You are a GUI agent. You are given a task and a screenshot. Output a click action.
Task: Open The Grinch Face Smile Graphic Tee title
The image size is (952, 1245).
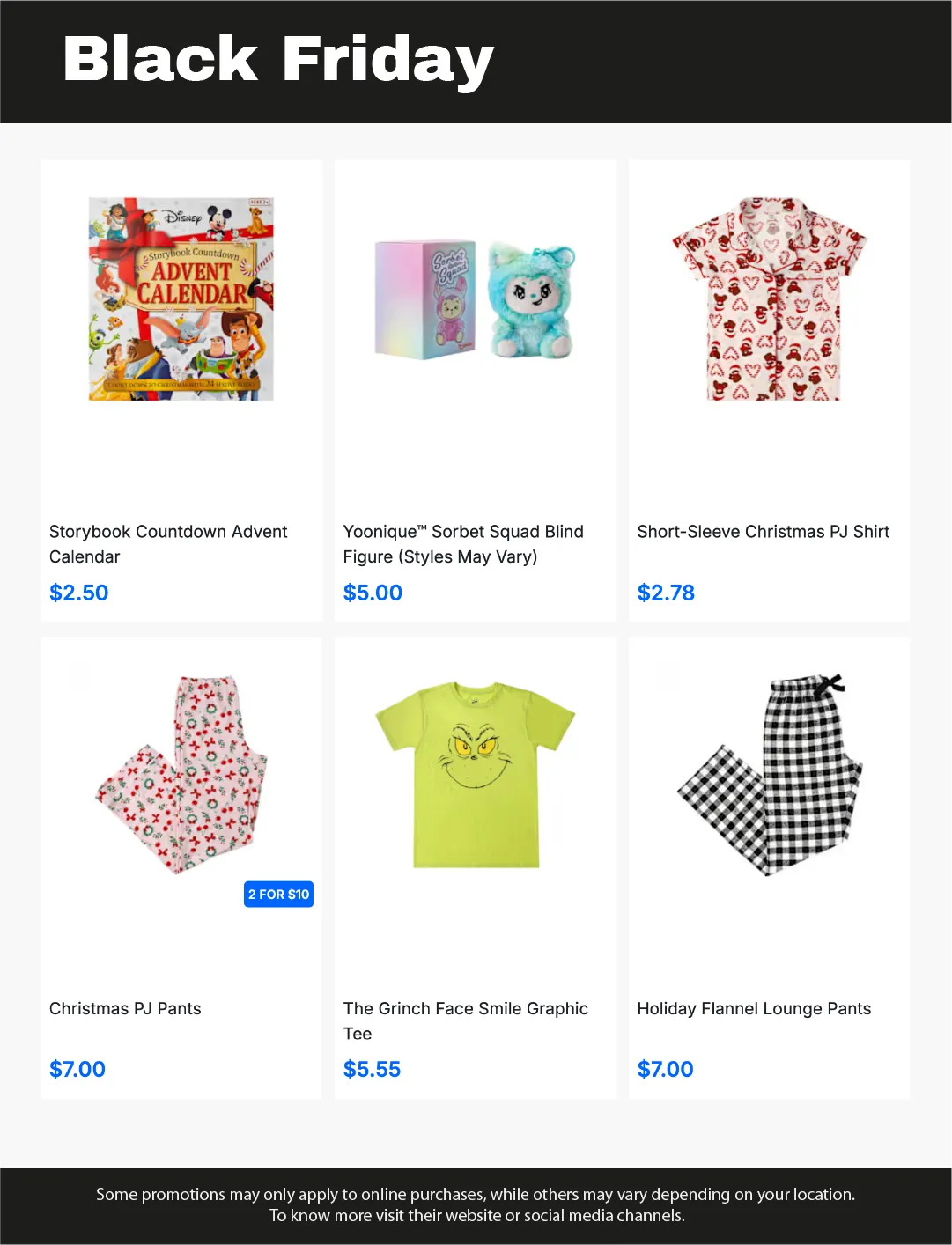click(465, 1020)
